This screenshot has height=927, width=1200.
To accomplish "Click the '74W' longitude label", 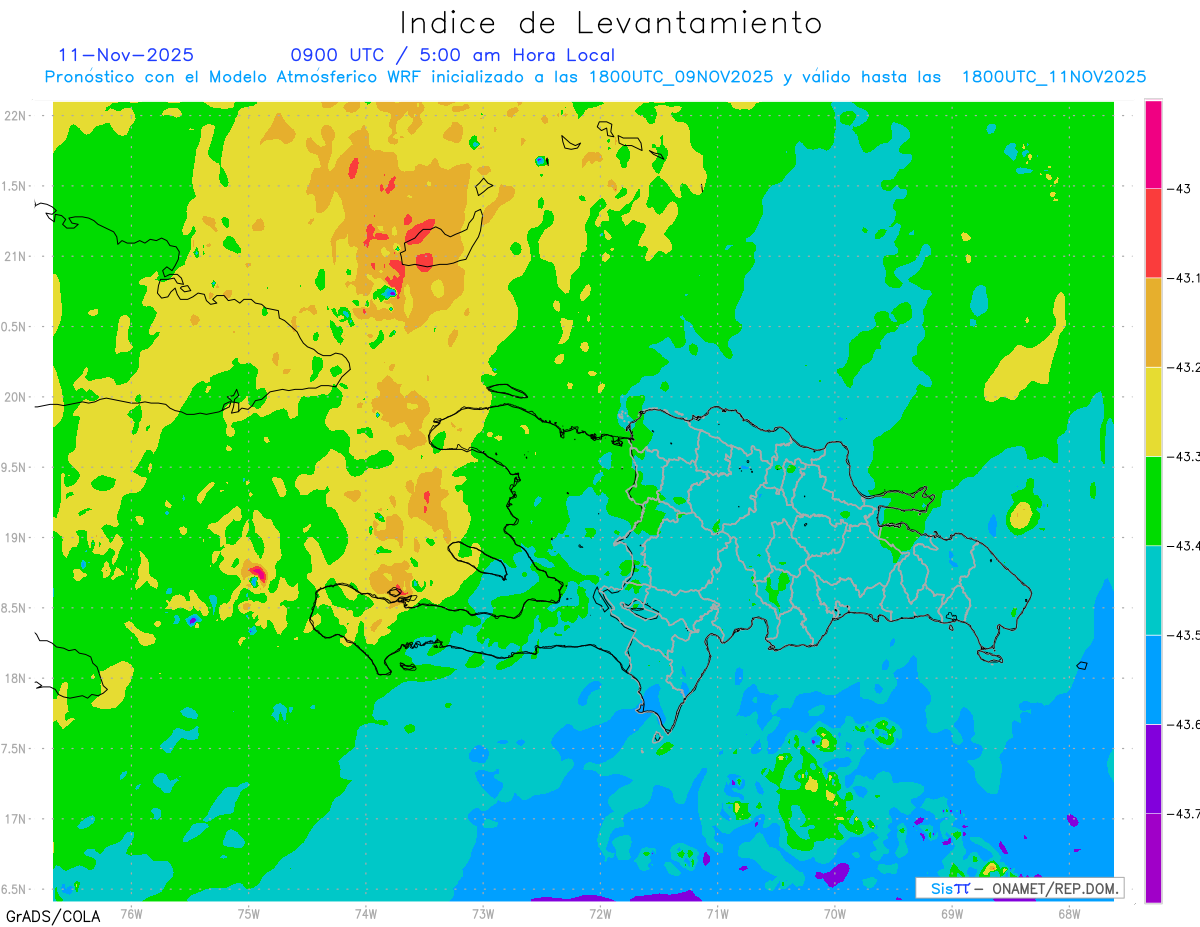I will 365,912.
